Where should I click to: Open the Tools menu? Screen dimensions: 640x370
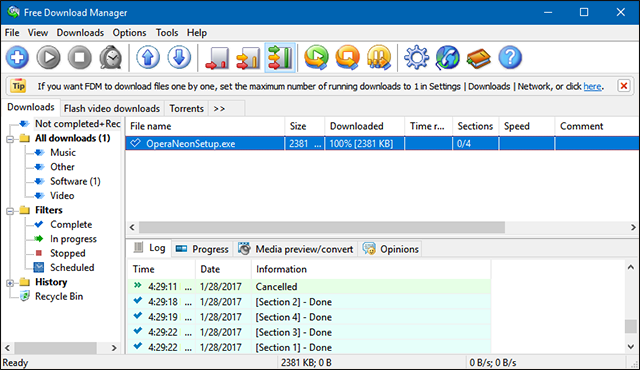click(x=167, y=33)
